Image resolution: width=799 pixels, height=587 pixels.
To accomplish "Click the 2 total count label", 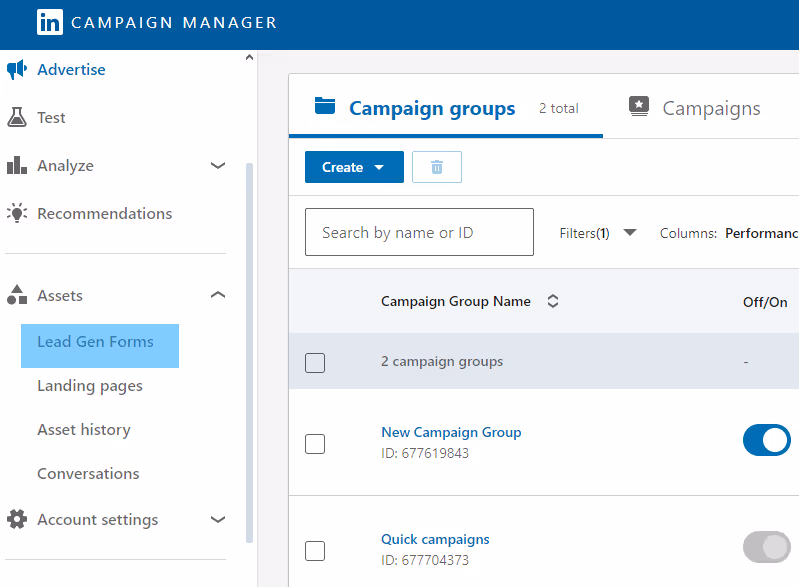I will coord(558,108).
